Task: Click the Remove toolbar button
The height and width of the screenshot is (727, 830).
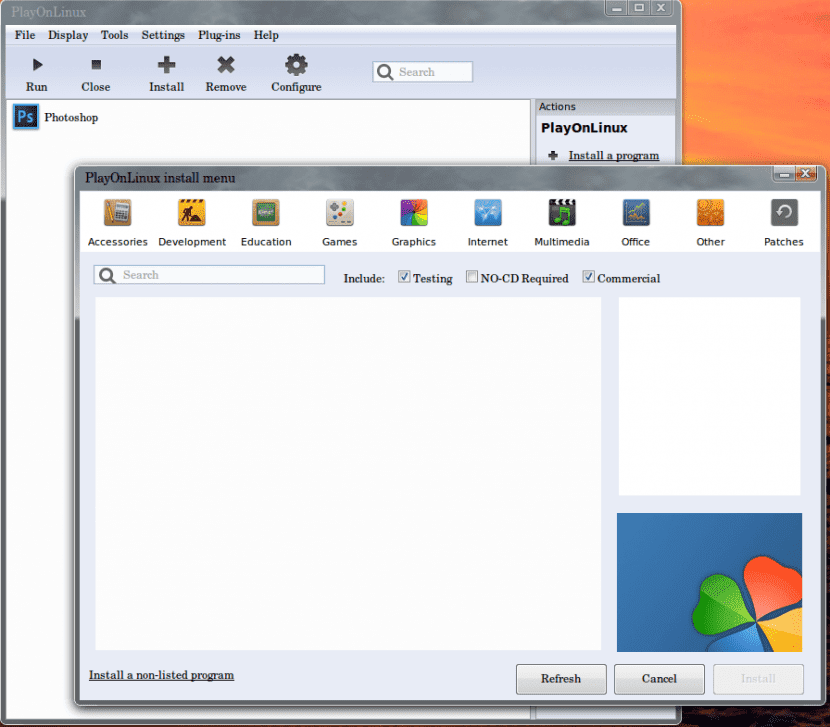Action: pyautogui.click(x=226, y=74)
